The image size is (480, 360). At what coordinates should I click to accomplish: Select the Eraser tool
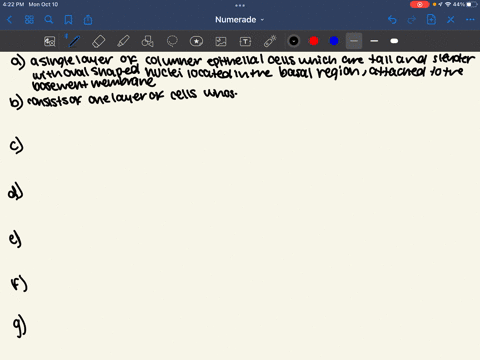[99, 41]
